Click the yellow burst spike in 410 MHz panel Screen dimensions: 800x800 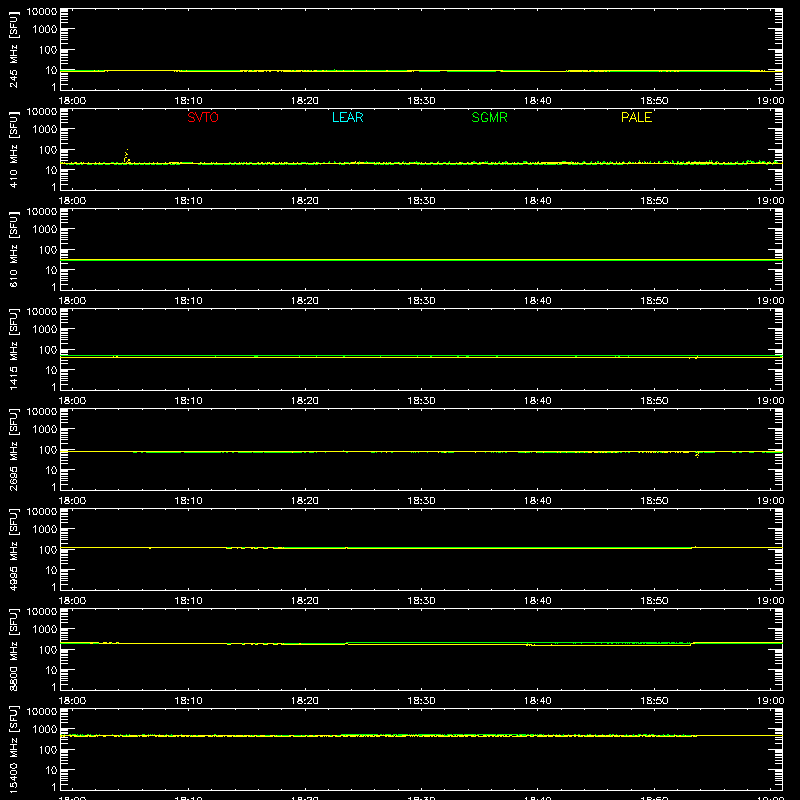(127, 156)
